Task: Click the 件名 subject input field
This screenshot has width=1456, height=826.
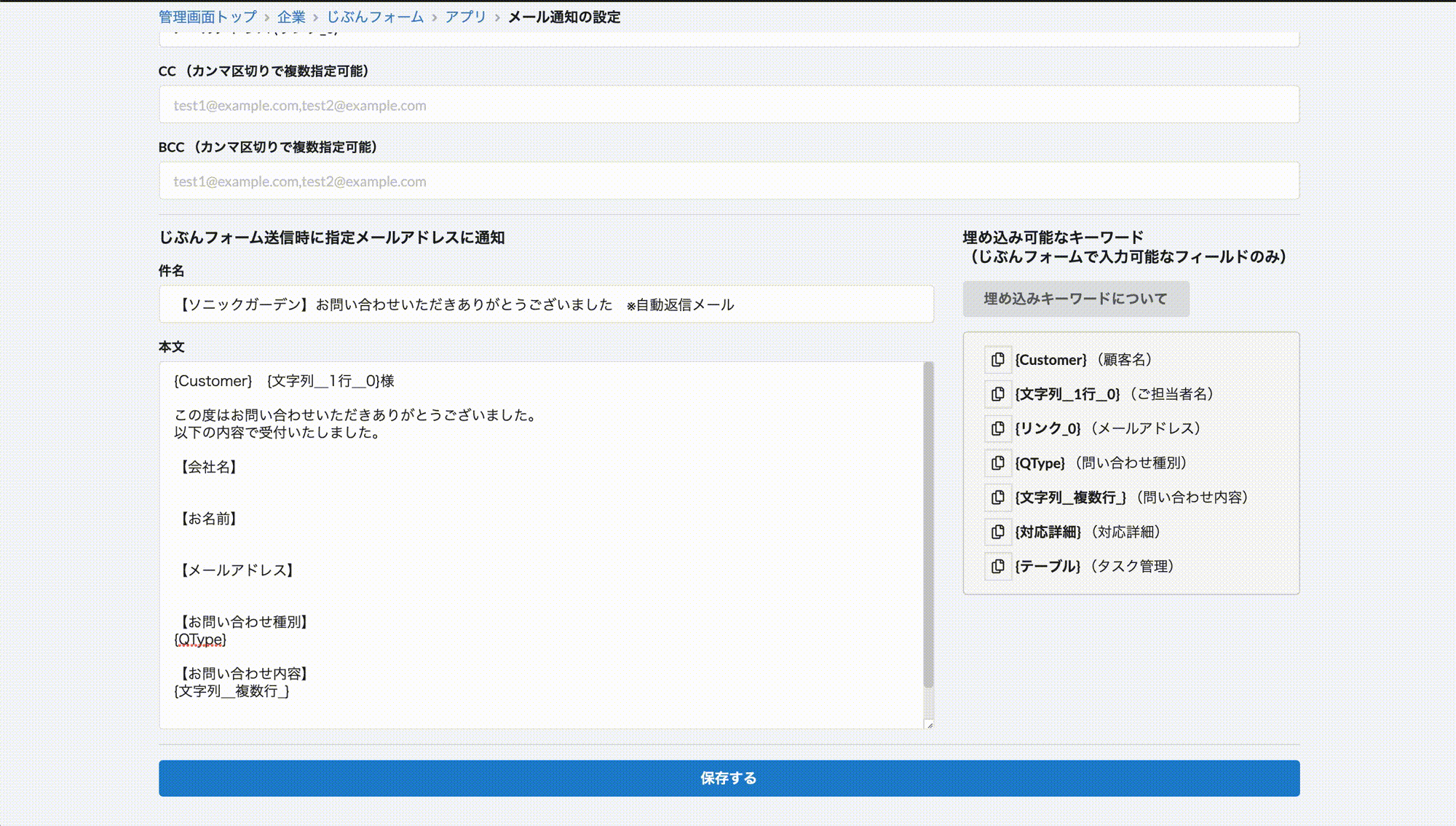Action: (x=546, y=304)
